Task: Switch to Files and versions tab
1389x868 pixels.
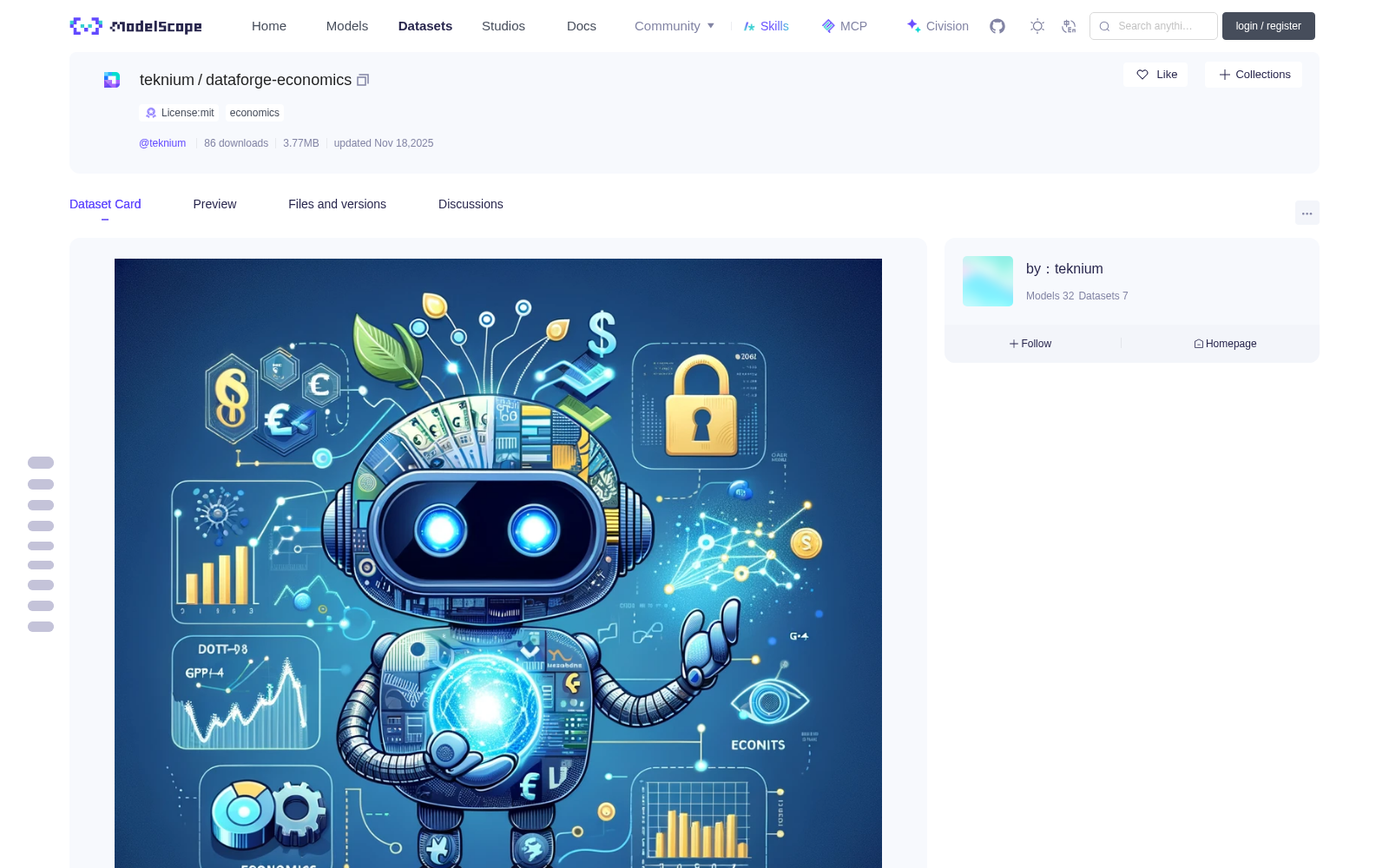Action: [337, 204]
